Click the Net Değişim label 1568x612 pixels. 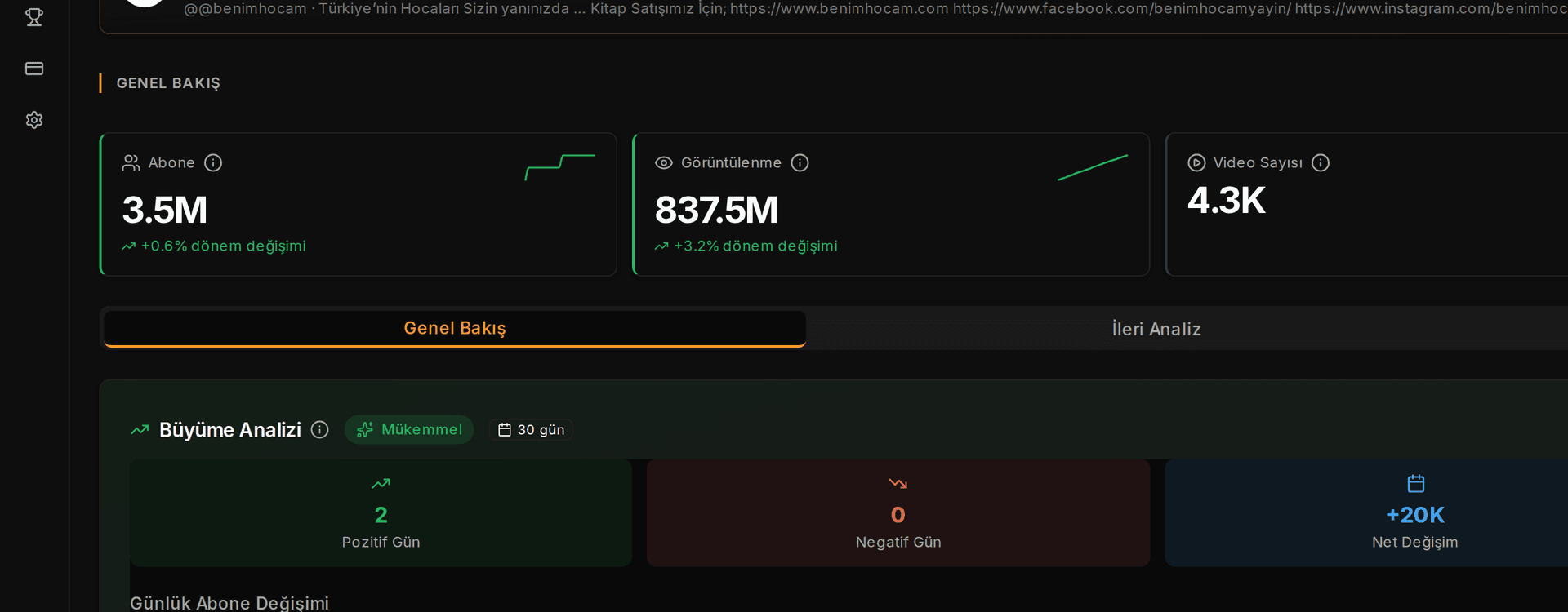[x=1415, y=543]
